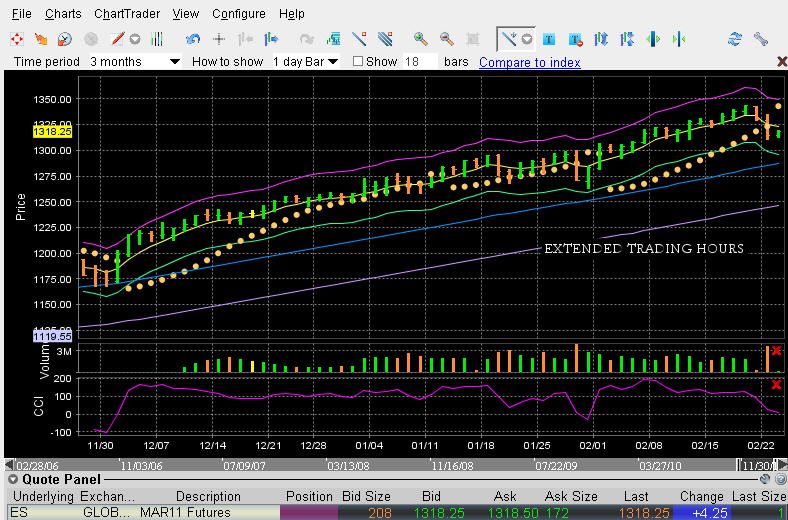Click the narrow-bars green arrows icon
The width and height of the screenshot is (788, 520).
[679, 39]
